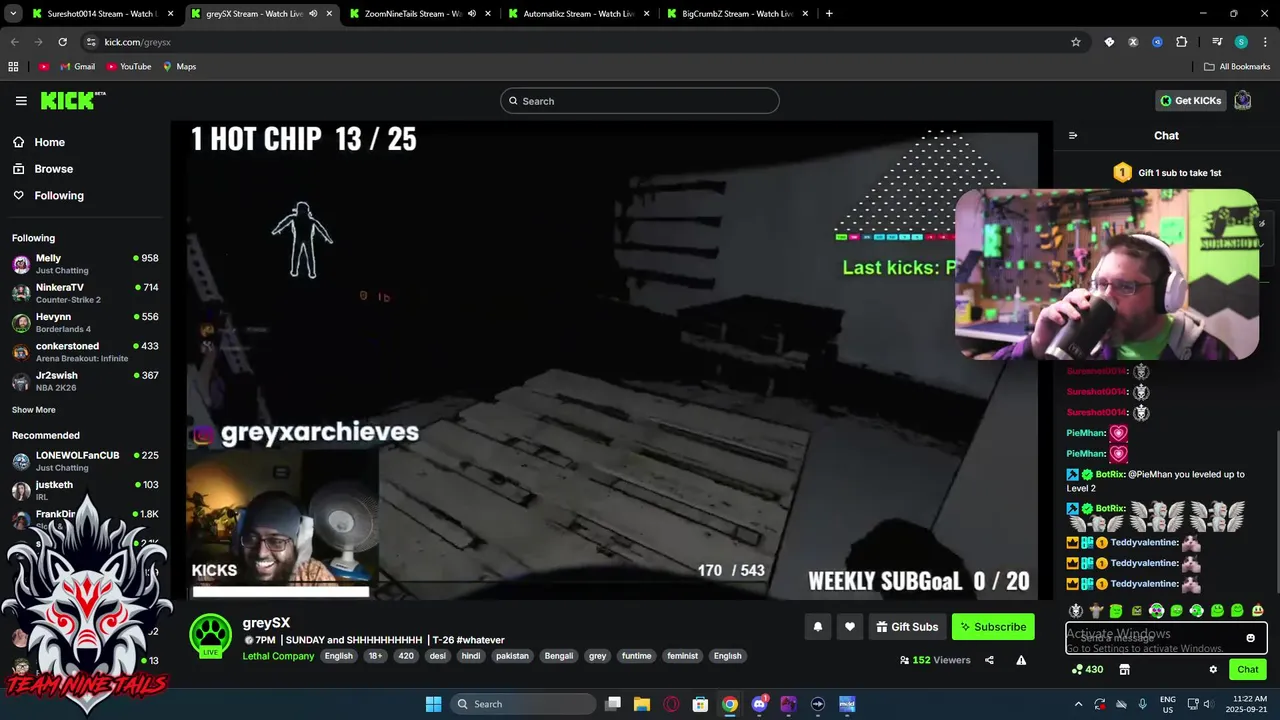Image resolution: width=1280 pixels, height=720 pixels.
Task: Click the green Subscribe button
Action: click(993, 627)
